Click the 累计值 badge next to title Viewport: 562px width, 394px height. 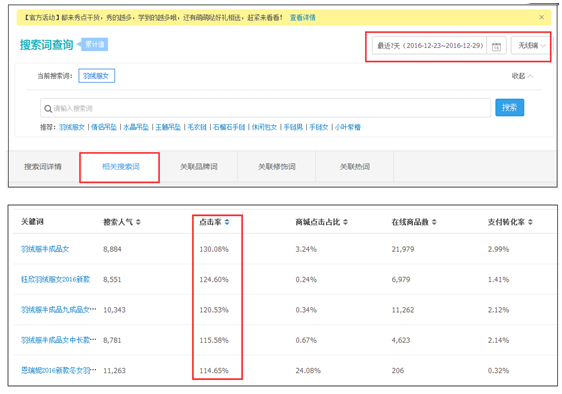tap(95, 44)
